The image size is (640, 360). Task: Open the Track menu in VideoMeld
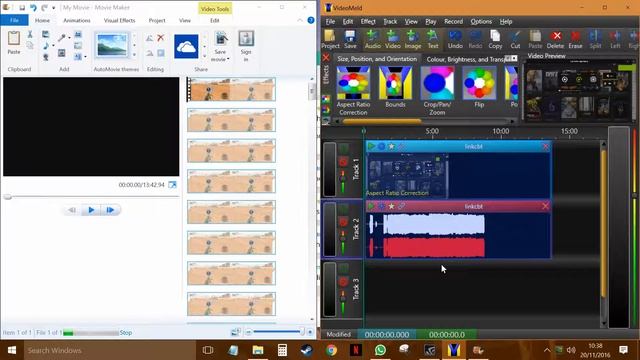(x=390, y=21)
